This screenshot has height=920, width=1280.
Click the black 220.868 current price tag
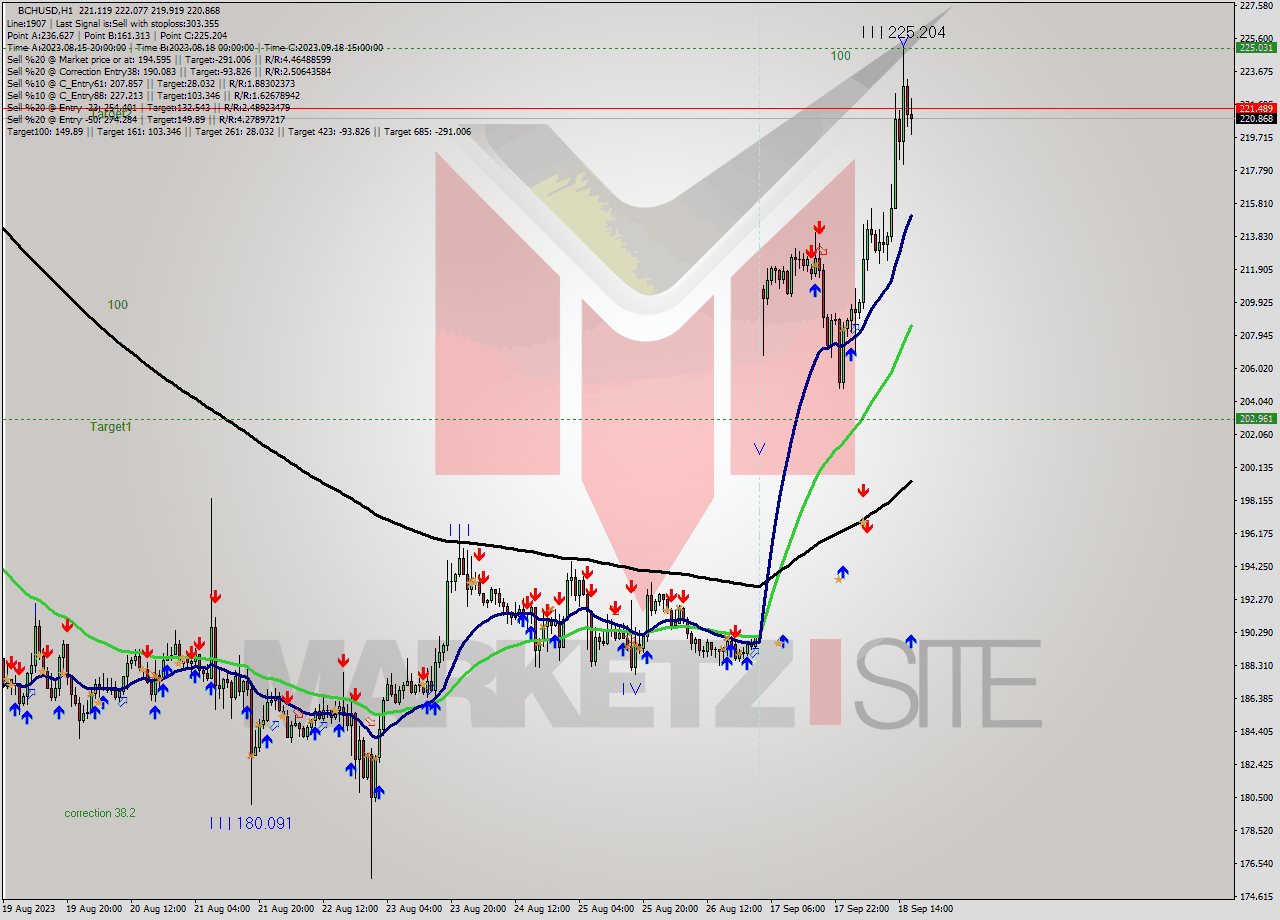1256,119
